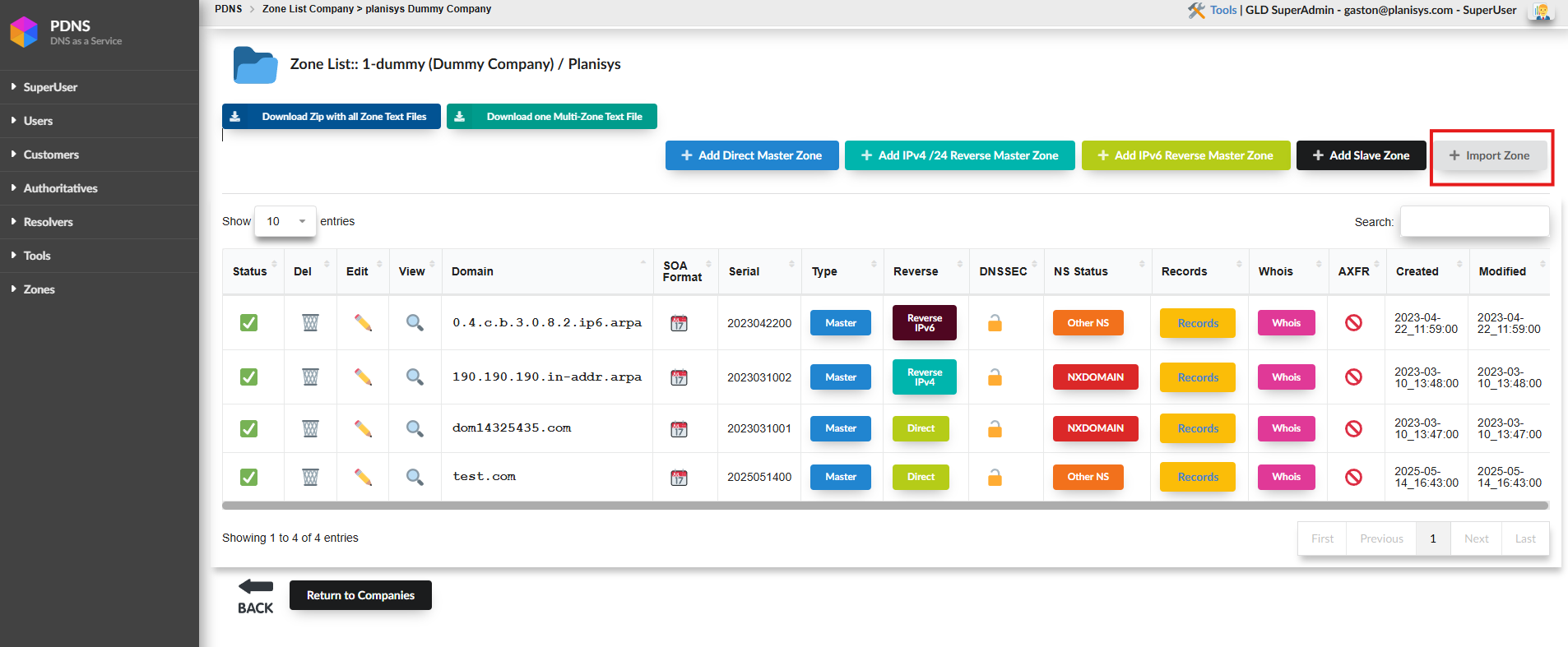The width and height of the screenshot is (1568, 647).
Task: Open the Resolvers sidebar menu
Action: [48, 222]
